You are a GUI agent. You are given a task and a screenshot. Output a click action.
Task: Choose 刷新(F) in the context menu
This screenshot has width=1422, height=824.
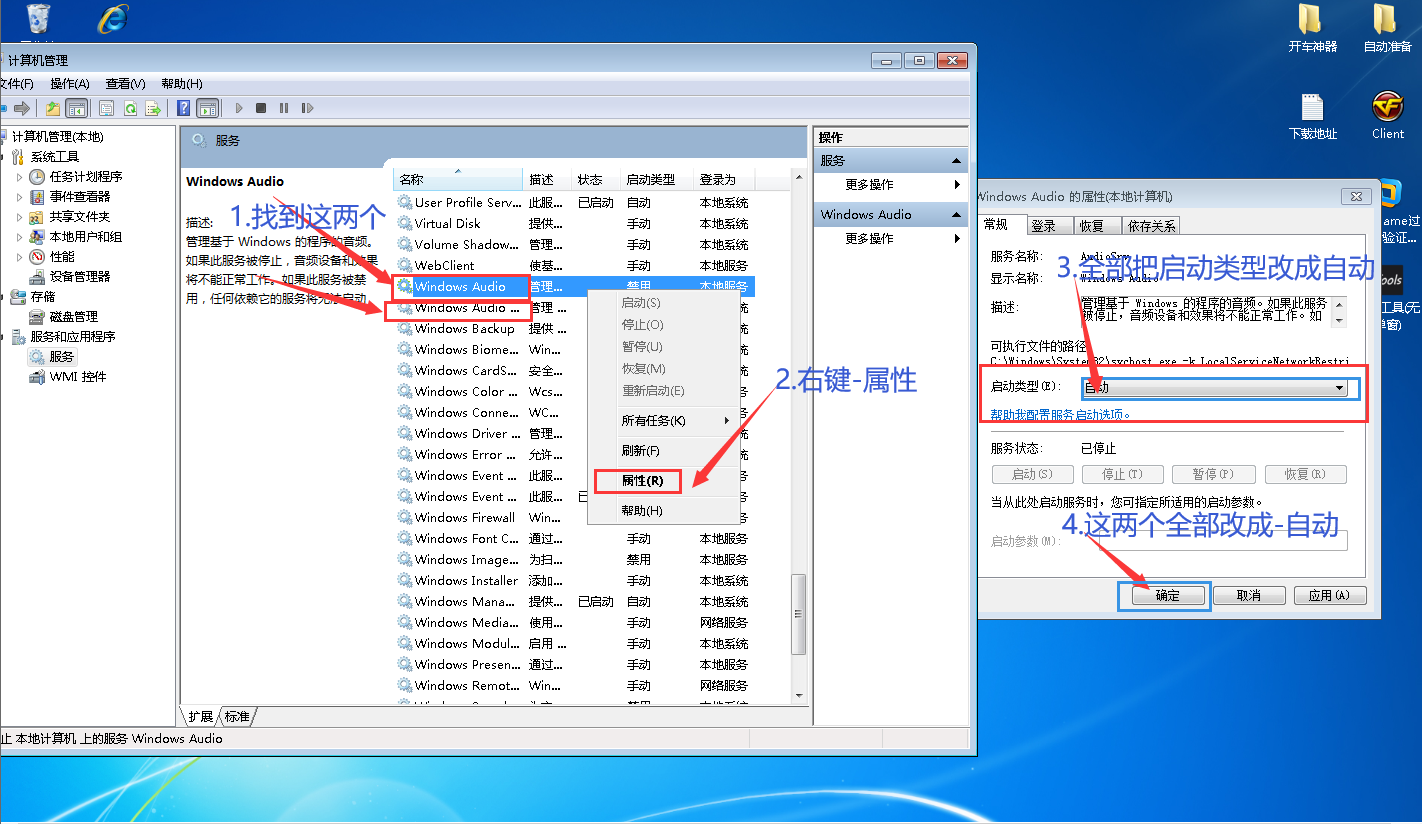coord(663,451)
